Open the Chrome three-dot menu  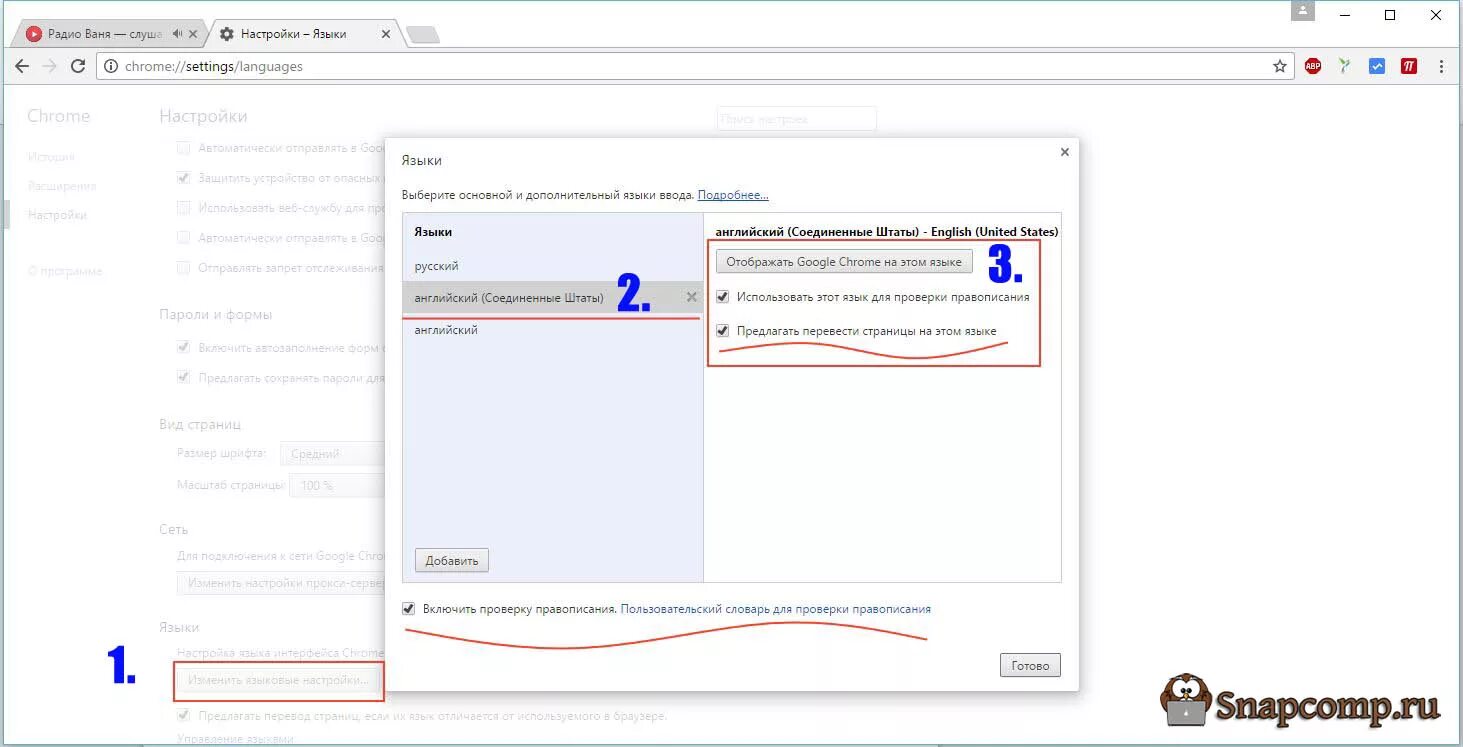tap(1441, 67)
